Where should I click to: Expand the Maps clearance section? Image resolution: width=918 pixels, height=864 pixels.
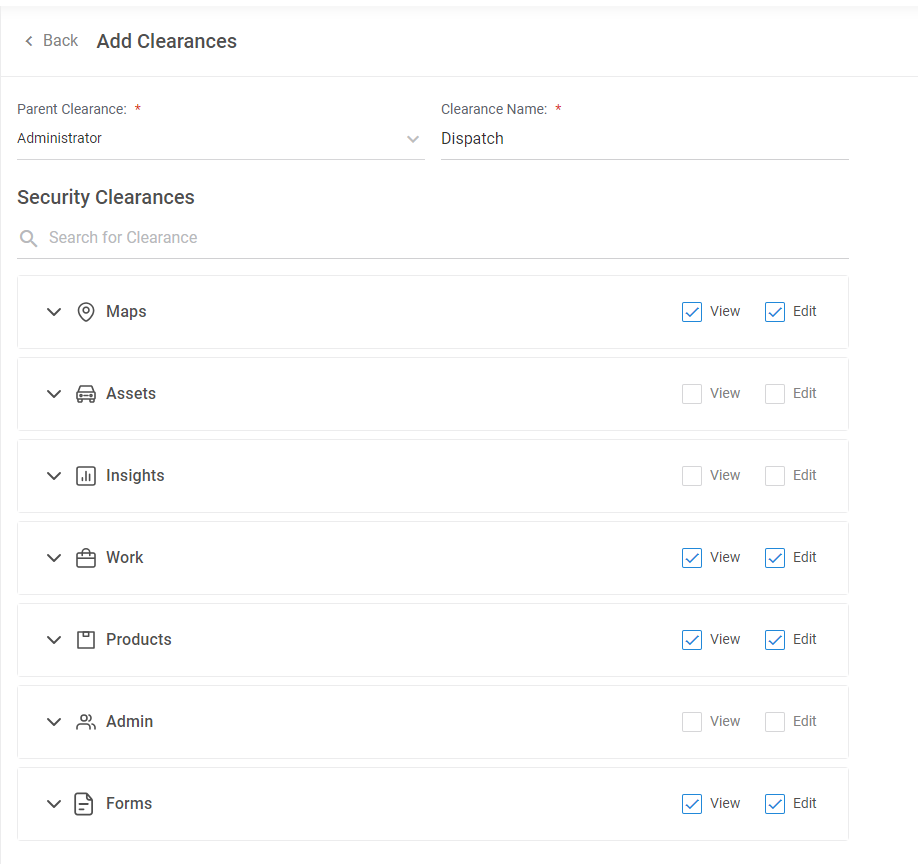54,312
